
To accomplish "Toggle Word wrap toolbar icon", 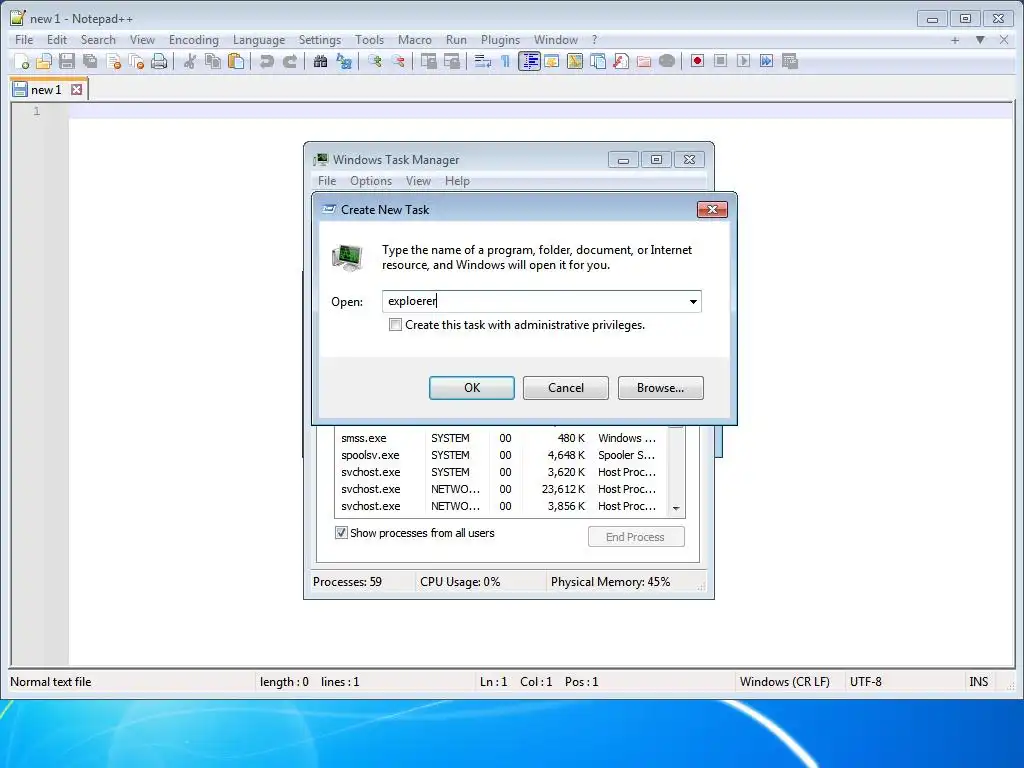I will 483,61.
